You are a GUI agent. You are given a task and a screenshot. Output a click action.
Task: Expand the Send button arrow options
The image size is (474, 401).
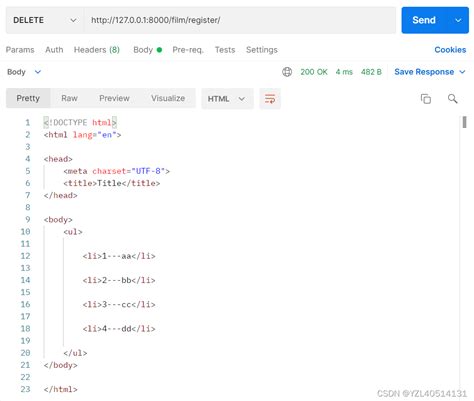tap(458, 20)
